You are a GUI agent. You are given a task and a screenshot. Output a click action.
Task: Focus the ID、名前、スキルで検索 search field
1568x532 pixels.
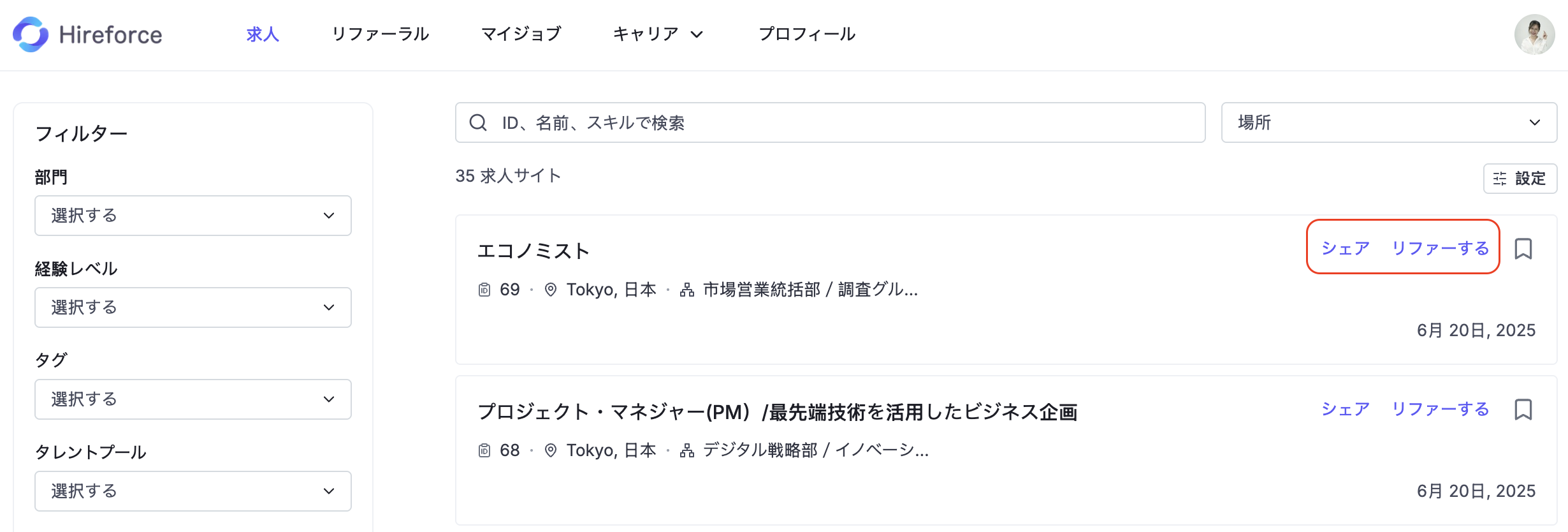[x=831, y=122]
